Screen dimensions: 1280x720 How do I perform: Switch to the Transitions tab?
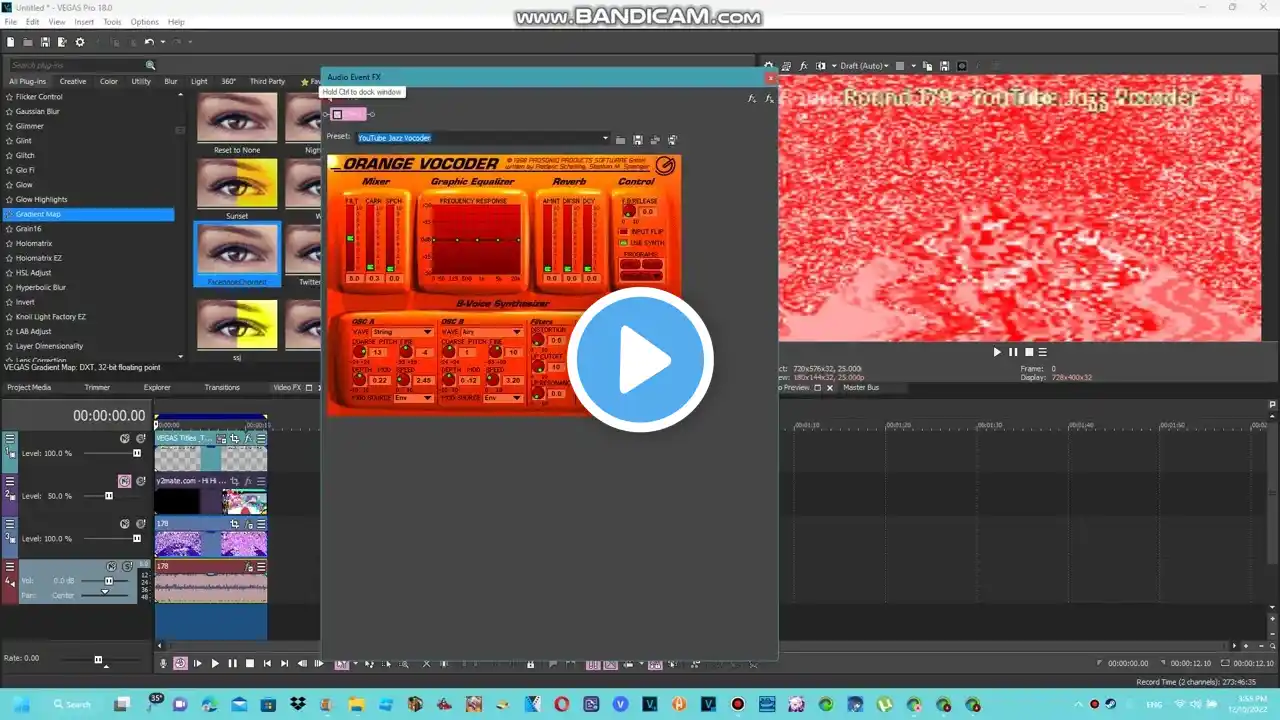[222, 387]
